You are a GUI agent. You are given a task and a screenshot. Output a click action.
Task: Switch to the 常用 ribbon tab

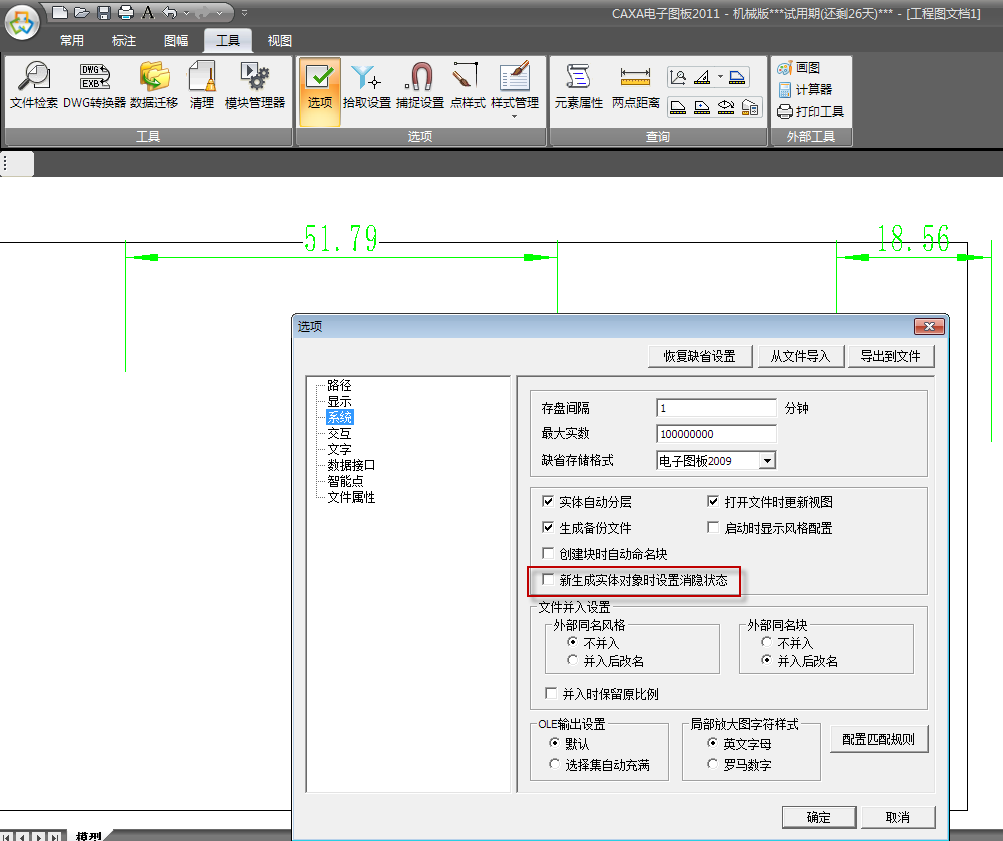[72, 41]
